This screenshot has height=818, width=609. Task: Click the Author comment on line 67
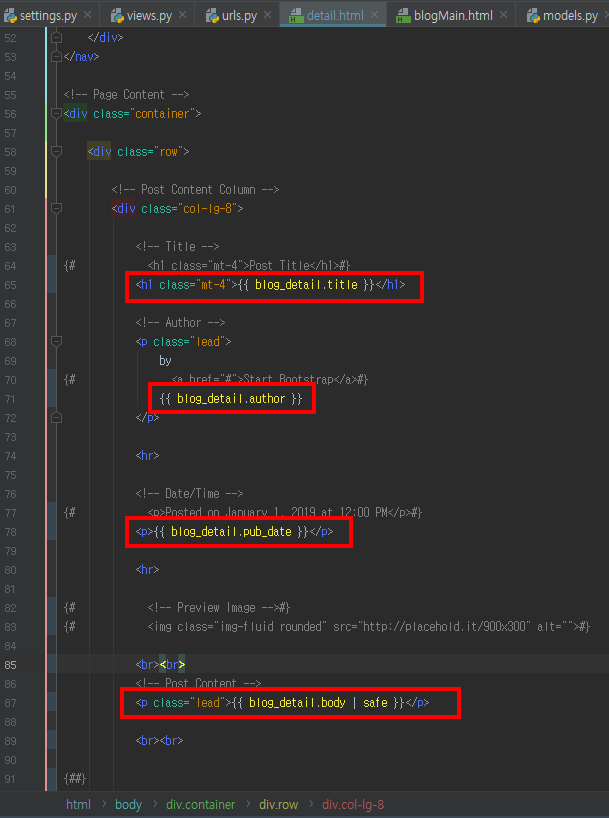point(181,322)
